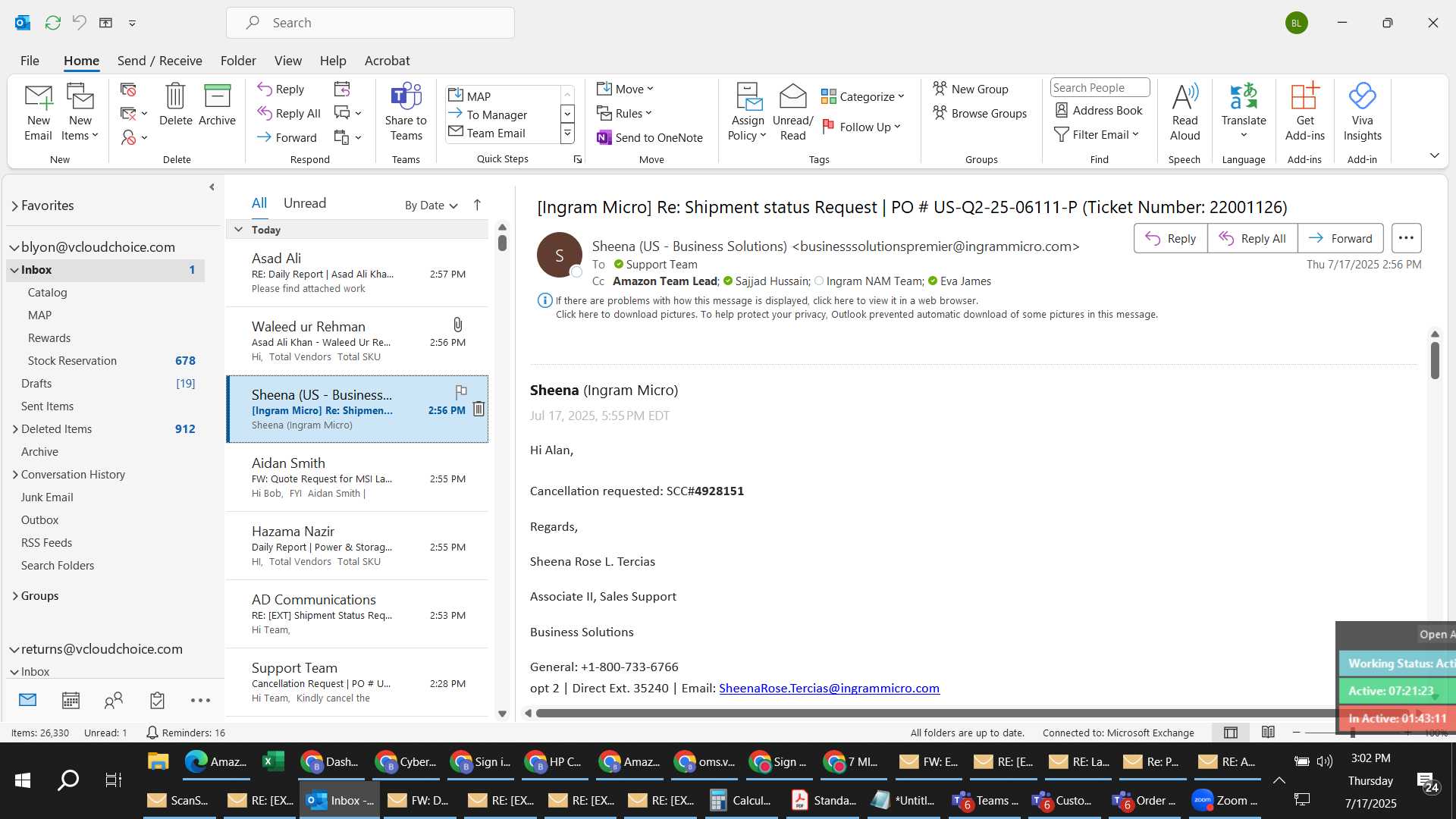Viewport: 1456px width, 819px height.
Task: Expand the Conversation History folder
Action: [x=14, y=475]
